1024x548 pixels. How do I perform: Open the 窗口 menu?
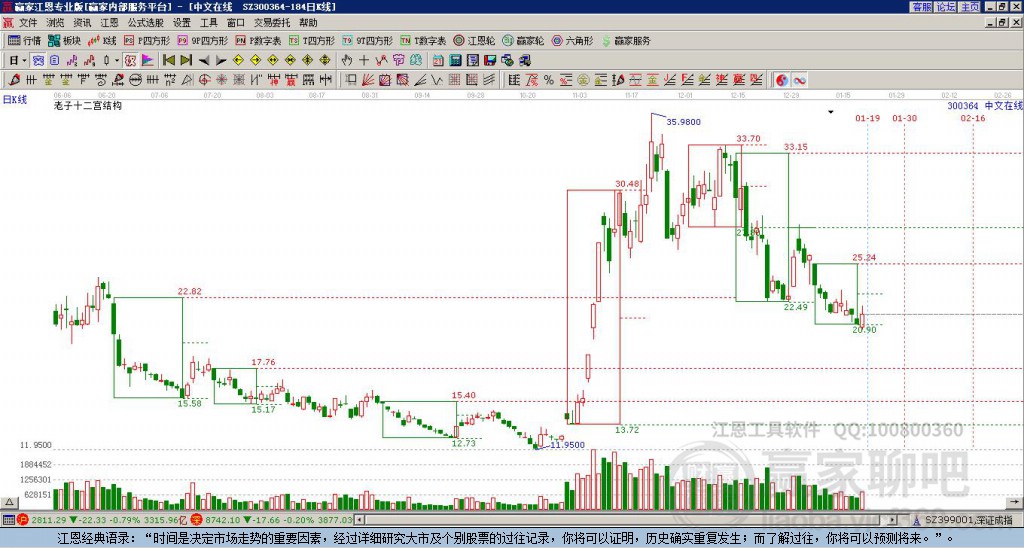point(236,23)
